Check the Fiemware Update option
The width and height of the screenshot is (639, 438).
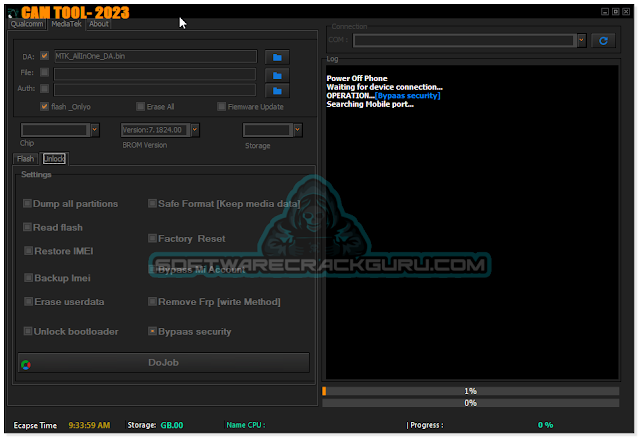click(x=221, y=106)
